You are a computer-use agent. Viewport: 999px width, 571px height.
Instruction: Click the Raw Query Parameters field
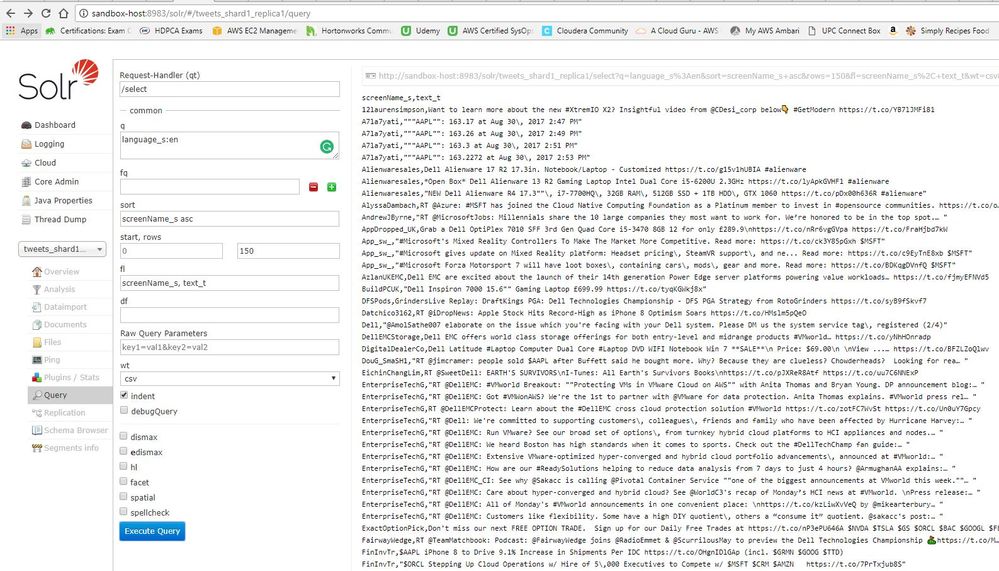229,347
